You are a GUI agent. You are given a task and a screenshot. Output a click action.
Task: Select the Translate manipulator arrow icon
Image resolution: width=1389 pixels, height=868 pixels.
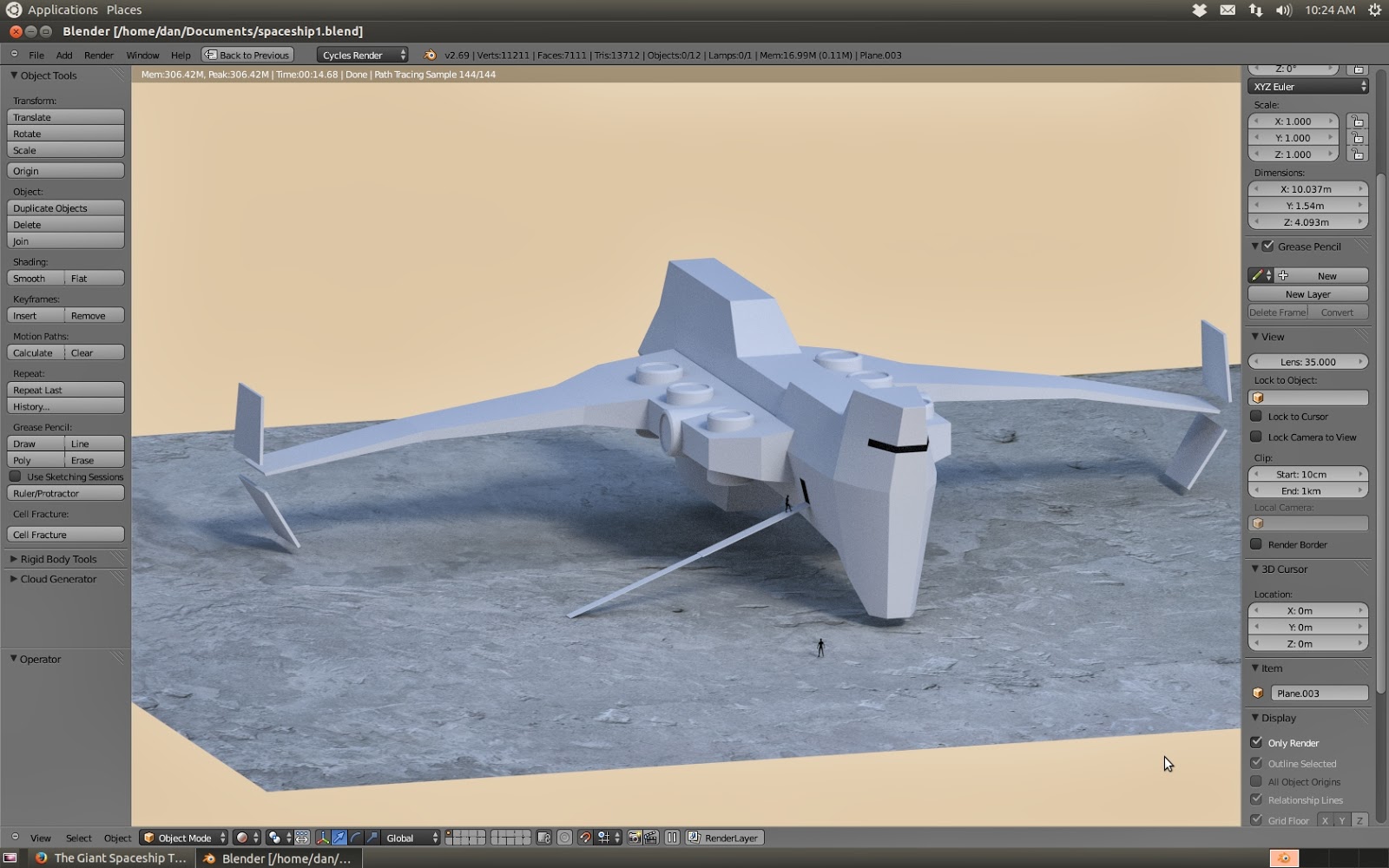point(339,838)
